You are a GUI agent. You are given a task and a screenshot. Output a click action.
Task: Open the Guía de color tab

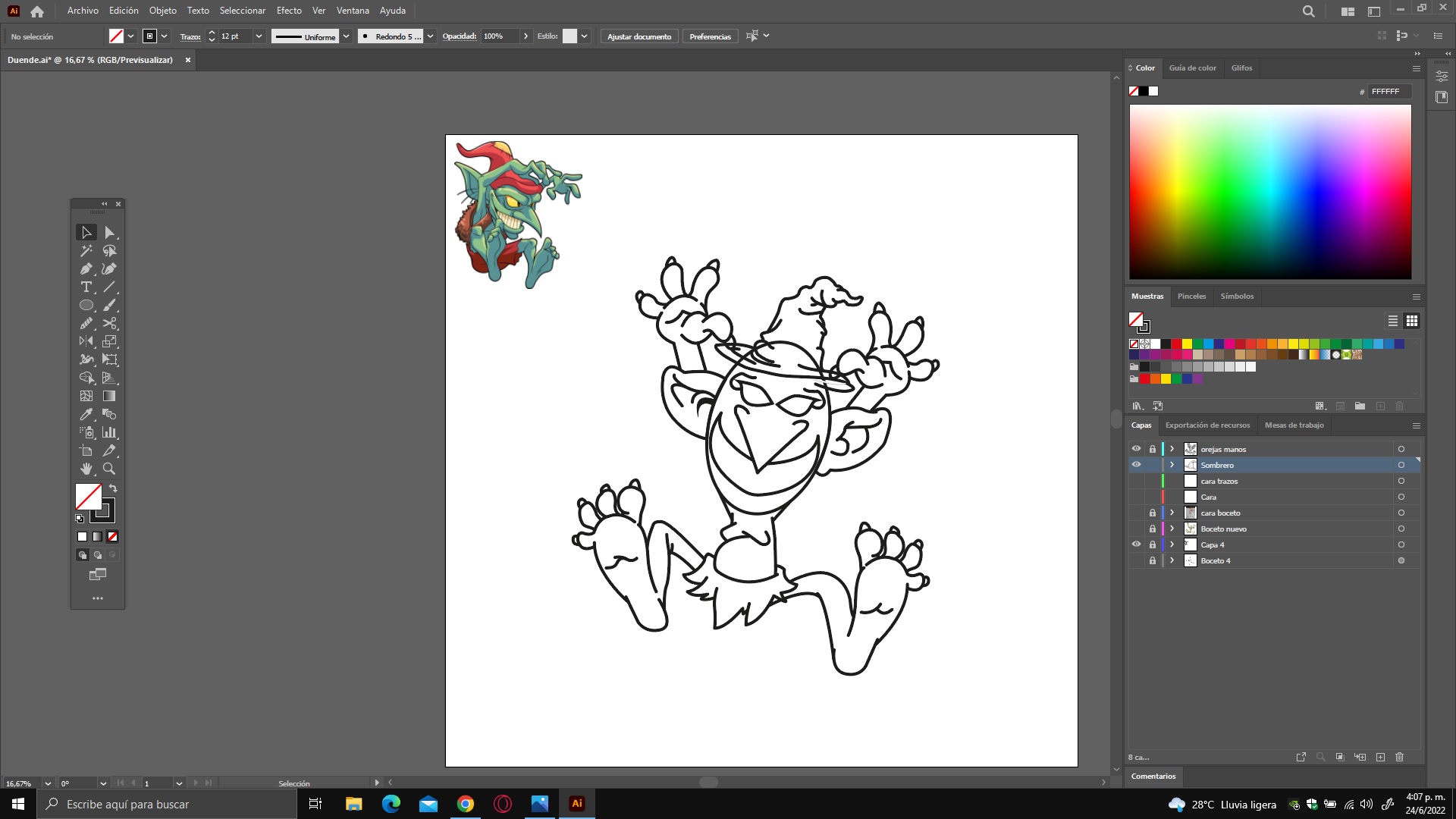[1192, 68]
